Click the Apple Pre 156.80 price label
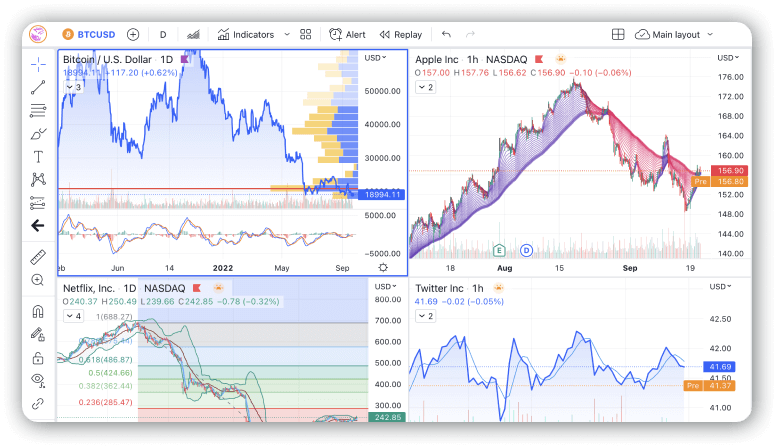The height and width of the screenshot is (448, 778). 719,182
